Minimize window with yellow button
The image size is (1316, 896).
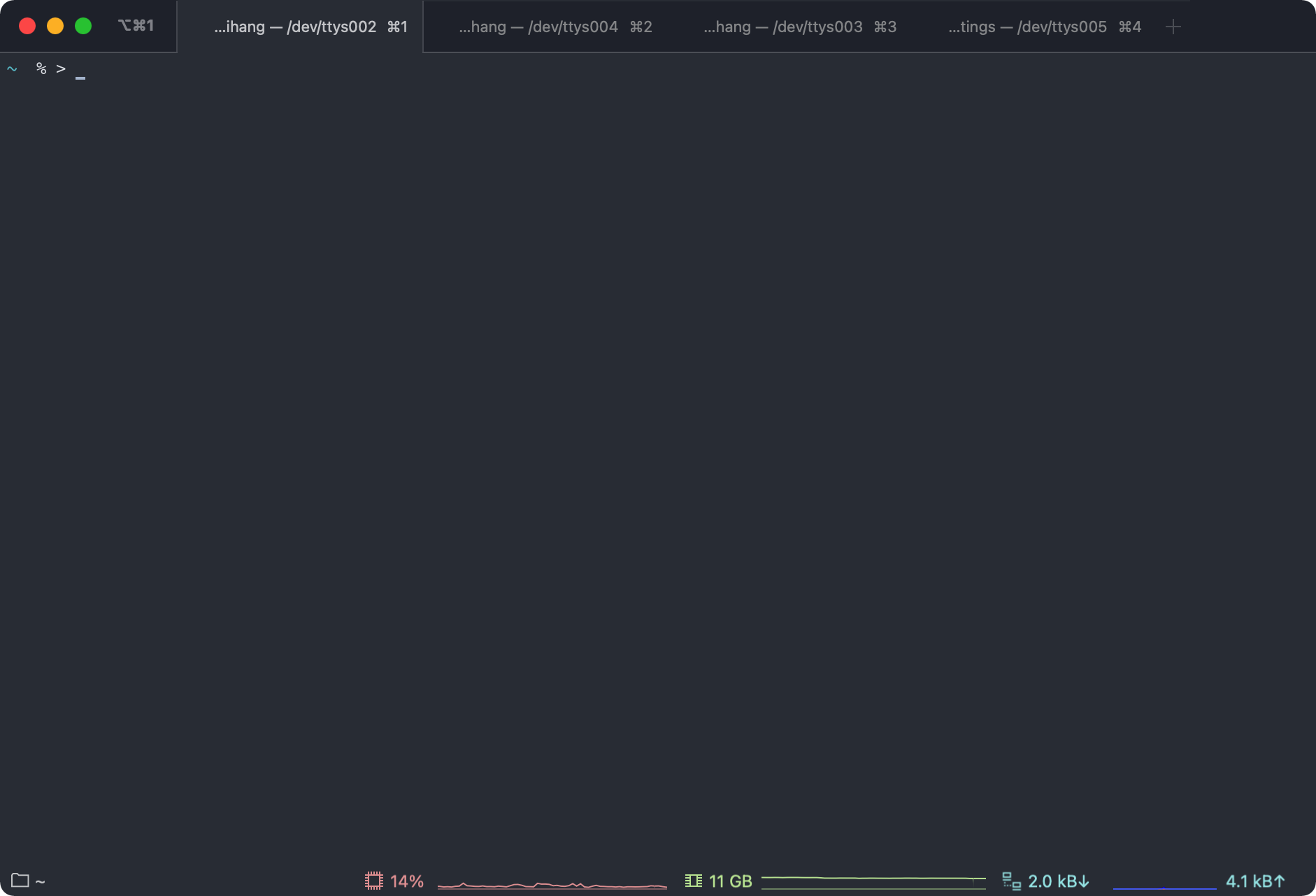55,26
